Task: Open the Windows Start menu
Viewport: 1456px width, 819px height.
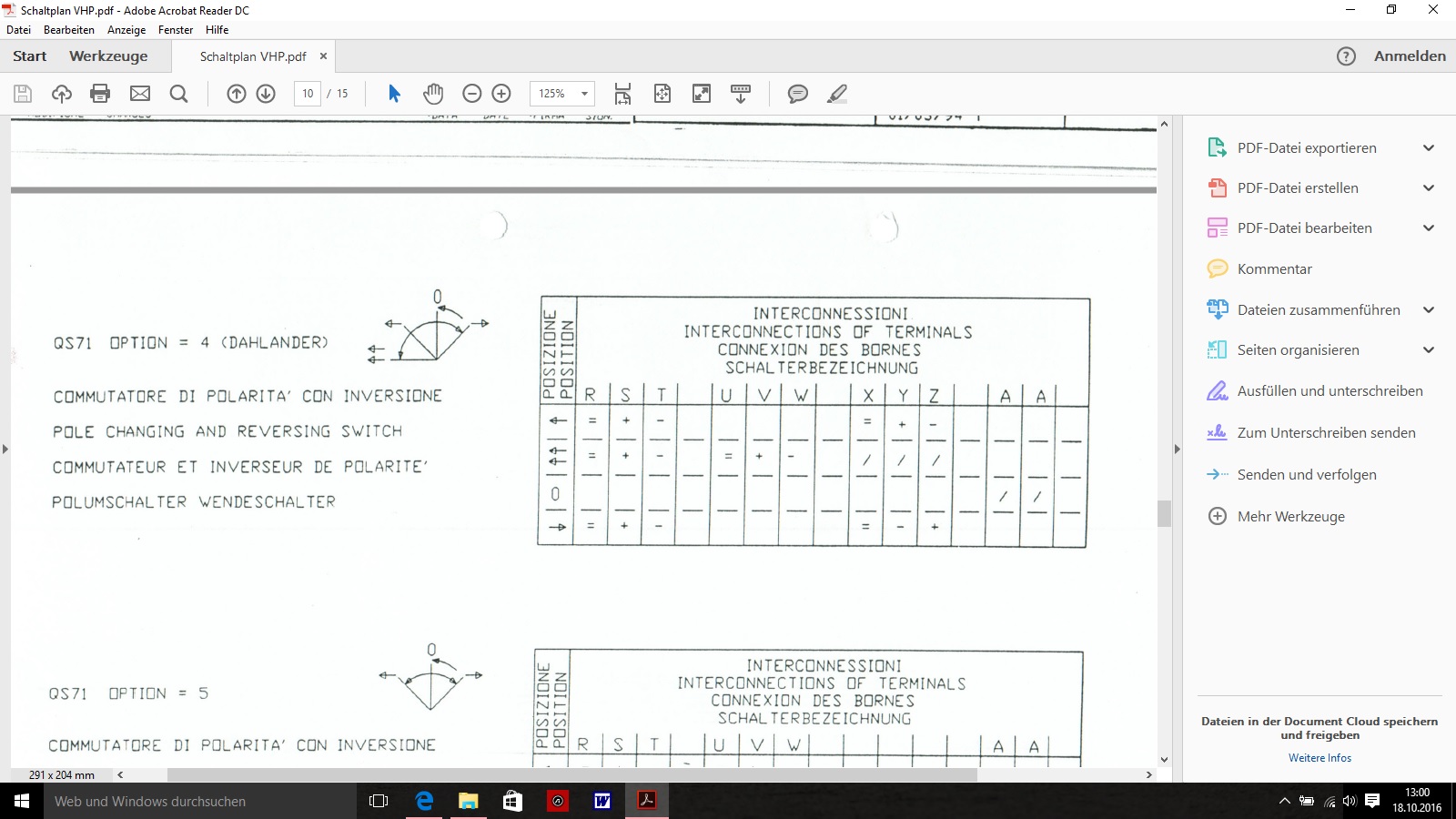Action: [22, 801]
